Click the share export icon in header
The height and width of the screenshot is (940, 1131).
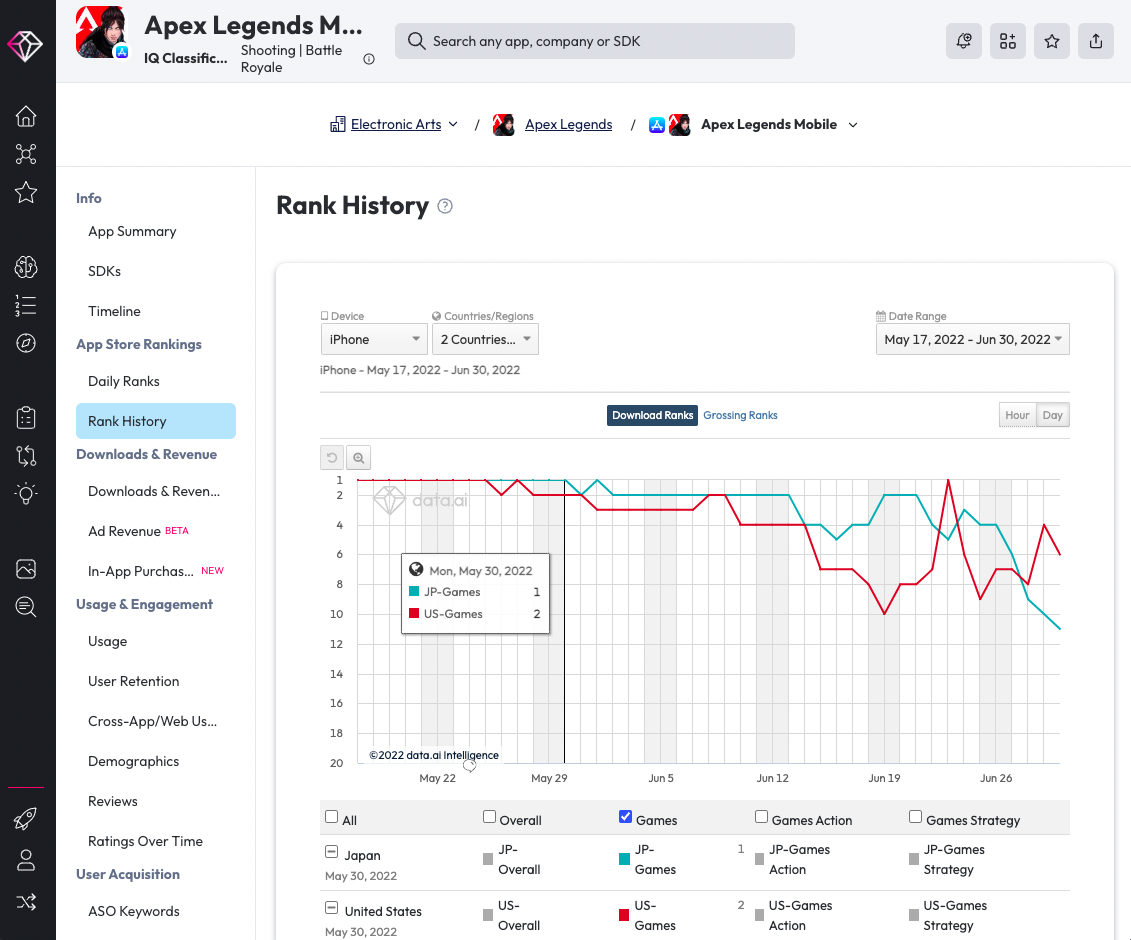[x=1096, y=41]
